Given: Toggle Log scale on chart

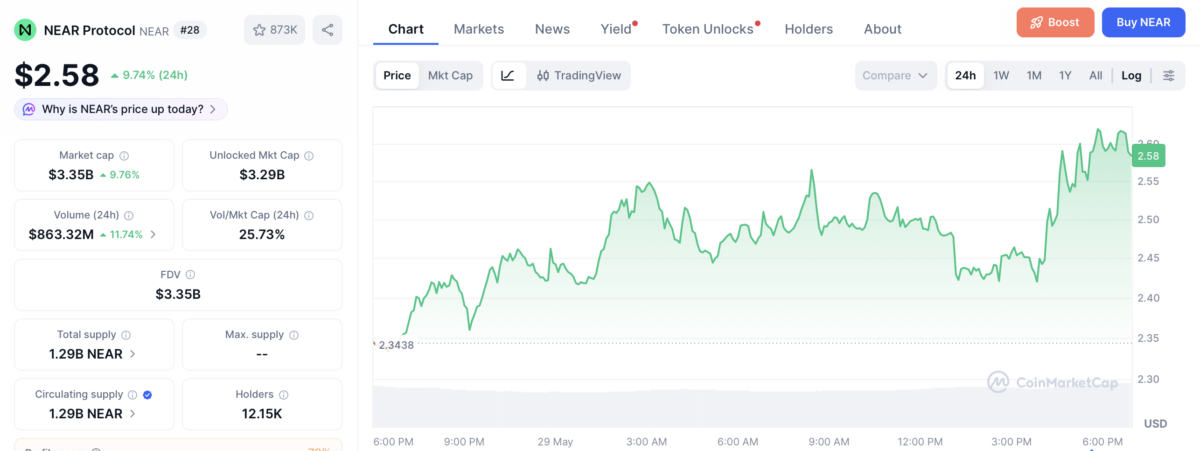Looking at the screenshot, I should (1131, 75).
